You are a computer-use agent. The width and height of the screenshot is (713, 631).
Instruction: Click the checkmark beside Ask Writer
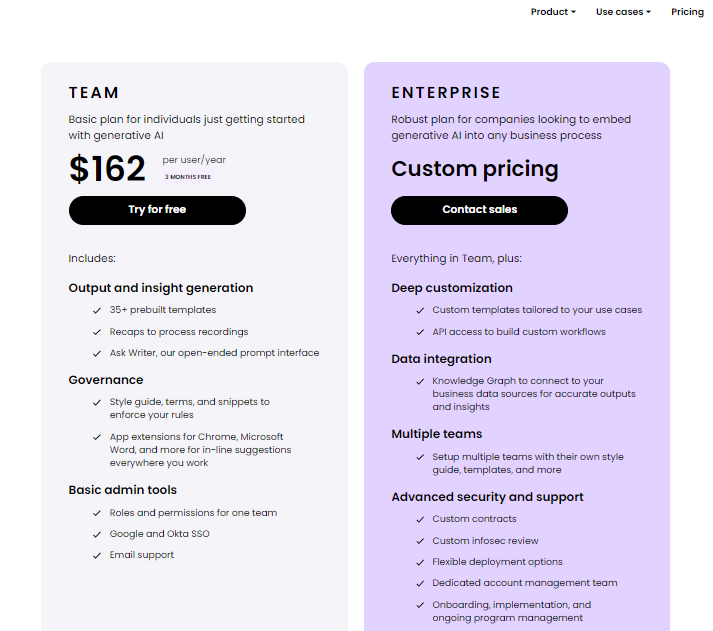click(x=97, y=353)
